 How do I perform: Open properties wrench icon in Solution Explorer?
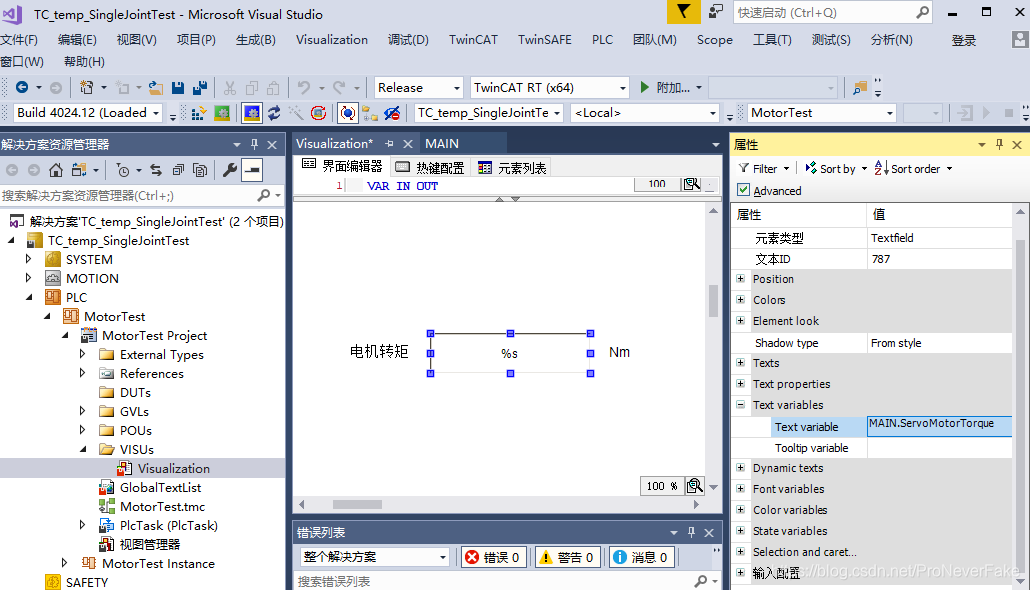229,170
